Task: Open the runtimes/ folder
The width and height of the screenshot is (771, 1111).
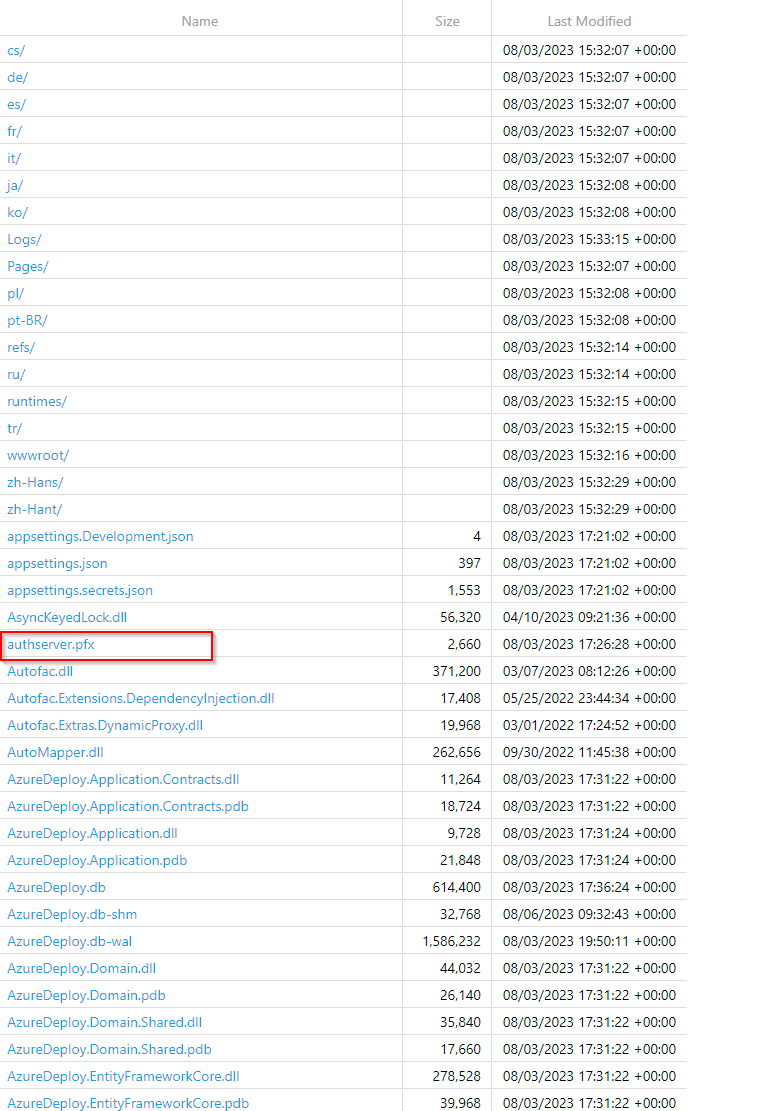Action: 37,401
